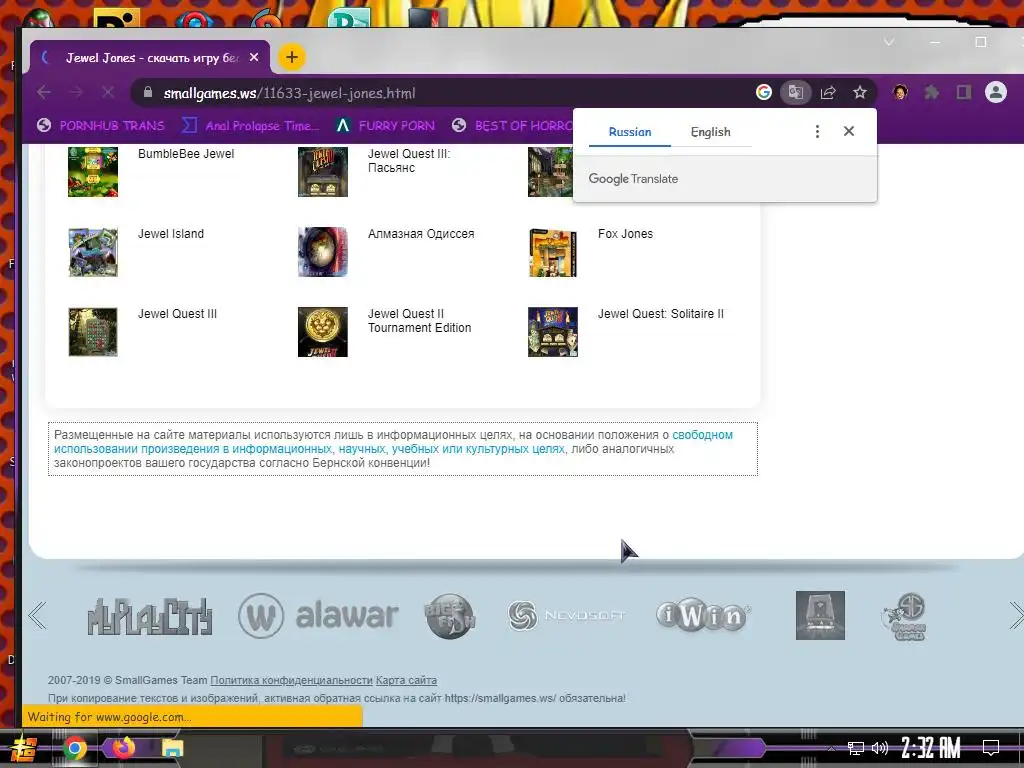Open the FURRY bookmark in the bar

[x=385, y=125]
